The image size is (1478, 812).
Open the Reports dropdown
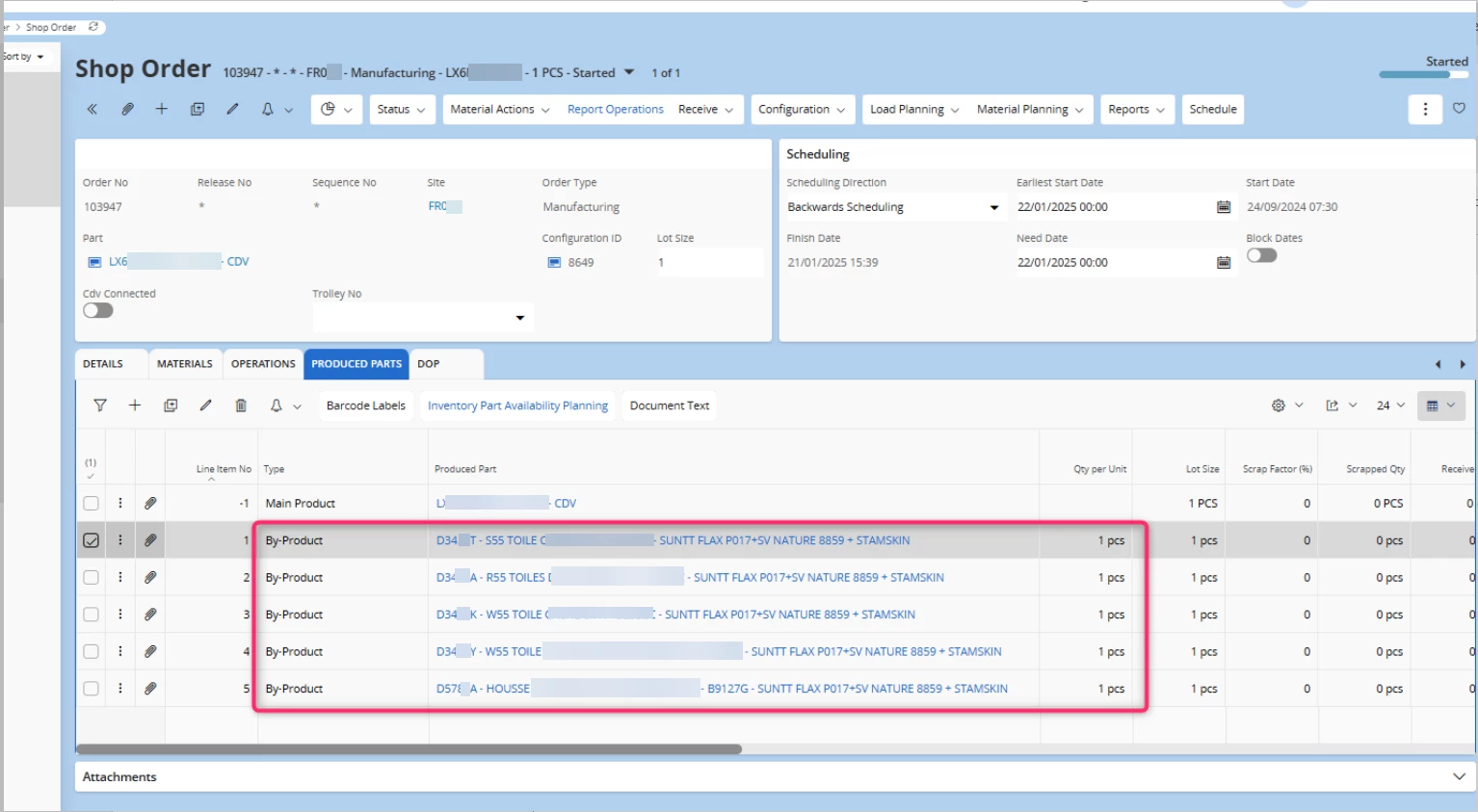pos(1137,110)
